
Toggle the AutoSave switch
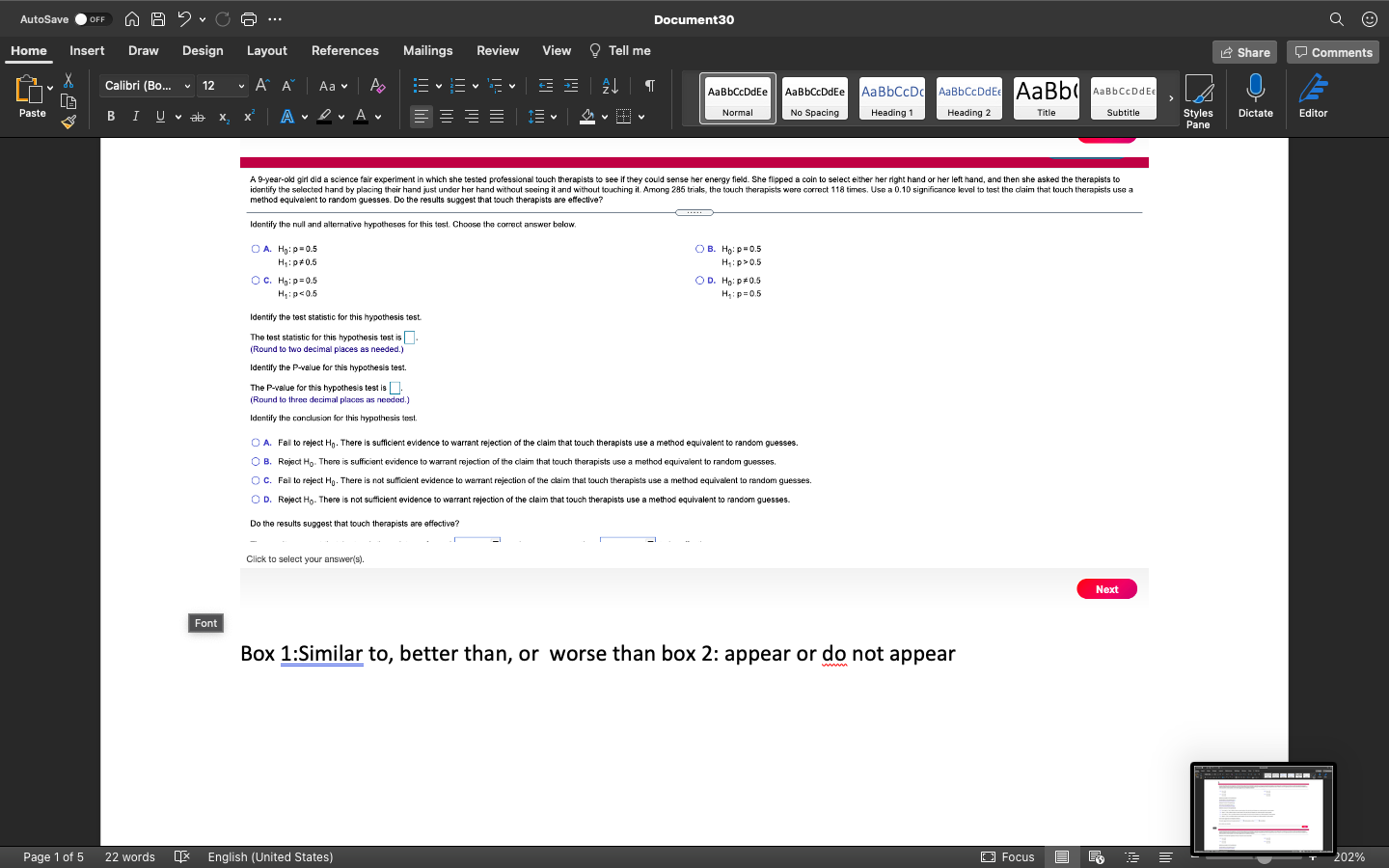point(93,19)
